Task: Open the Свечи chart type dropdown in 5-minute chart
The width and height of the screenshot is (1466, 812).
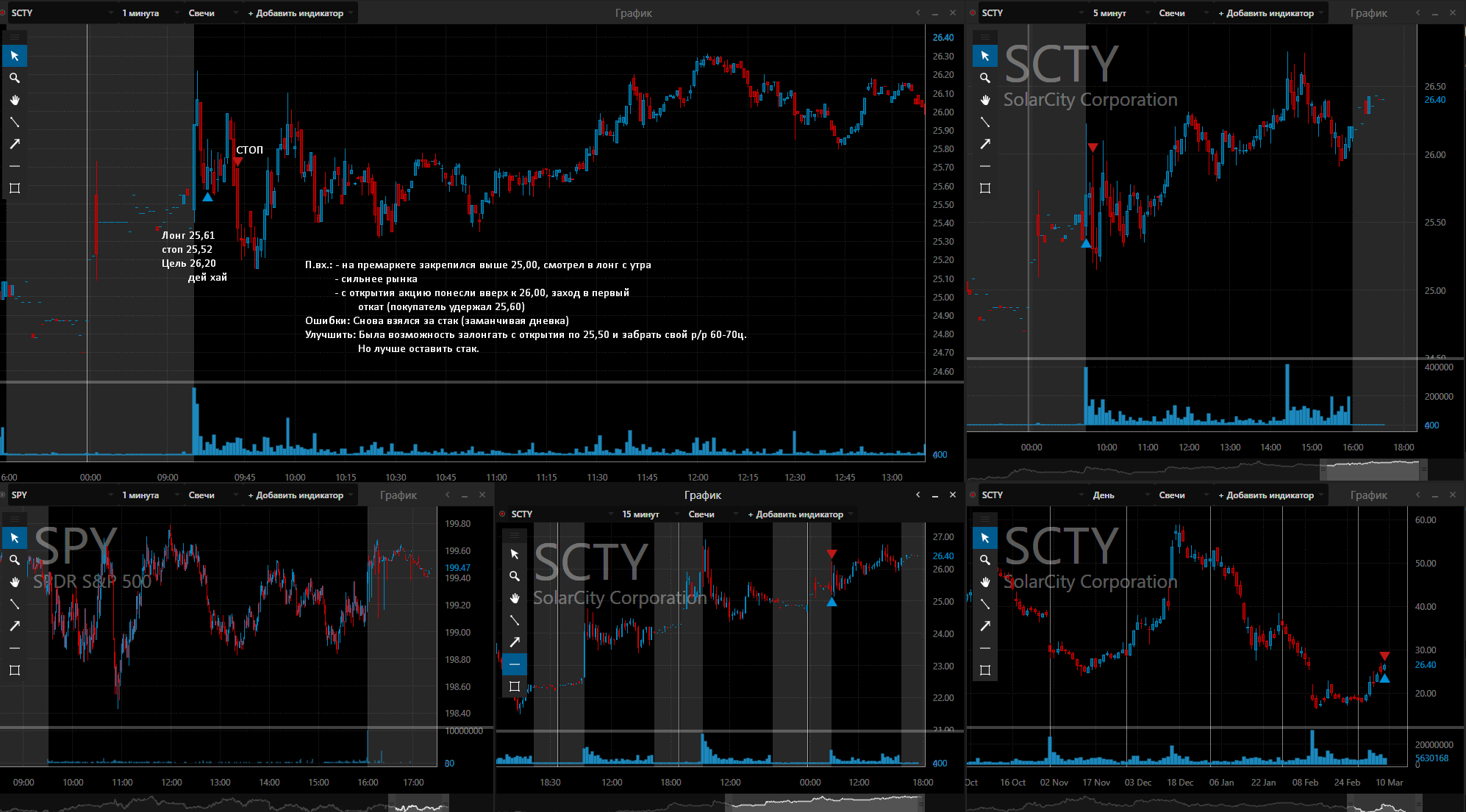Action: (x=1181, y=13)
